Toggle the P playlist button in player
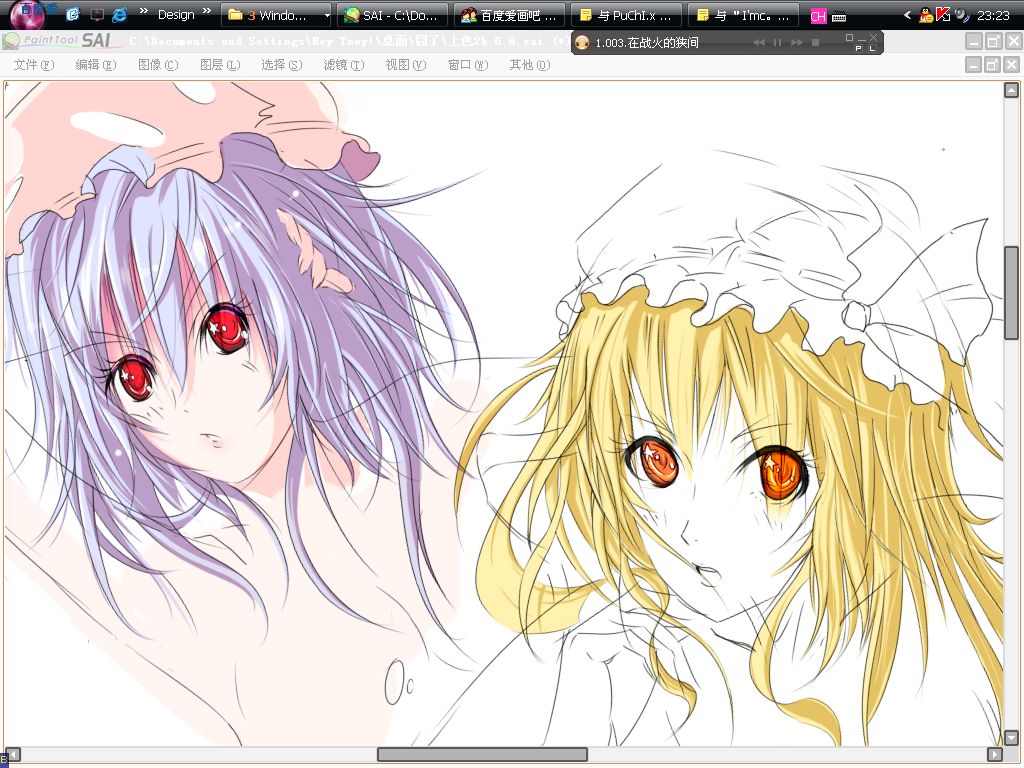The height and width of the screenshot is (768, 1024). [x=858, y=48]
